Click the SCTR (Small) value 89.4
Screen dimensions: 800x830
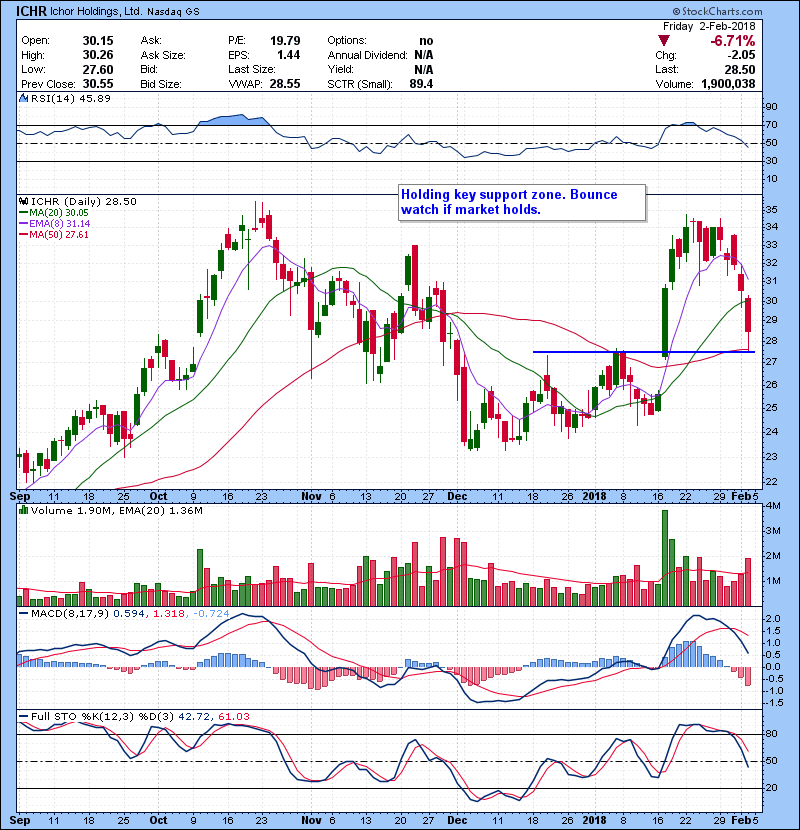(421, 84)
